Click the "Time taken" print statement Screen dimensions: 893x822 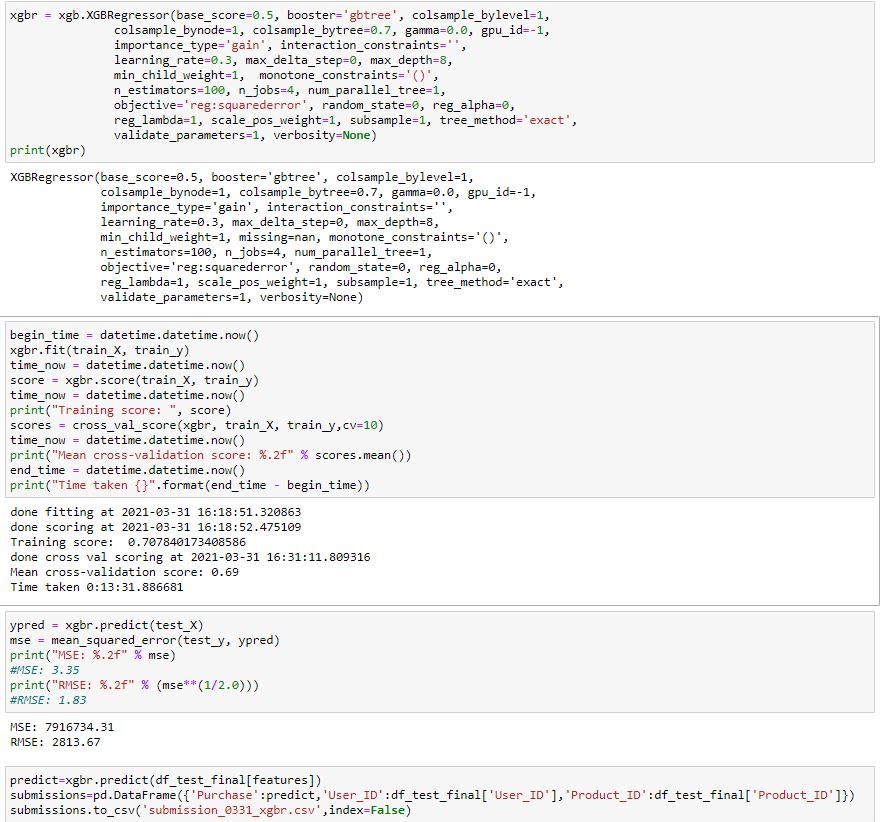click(x=189, y=485)
